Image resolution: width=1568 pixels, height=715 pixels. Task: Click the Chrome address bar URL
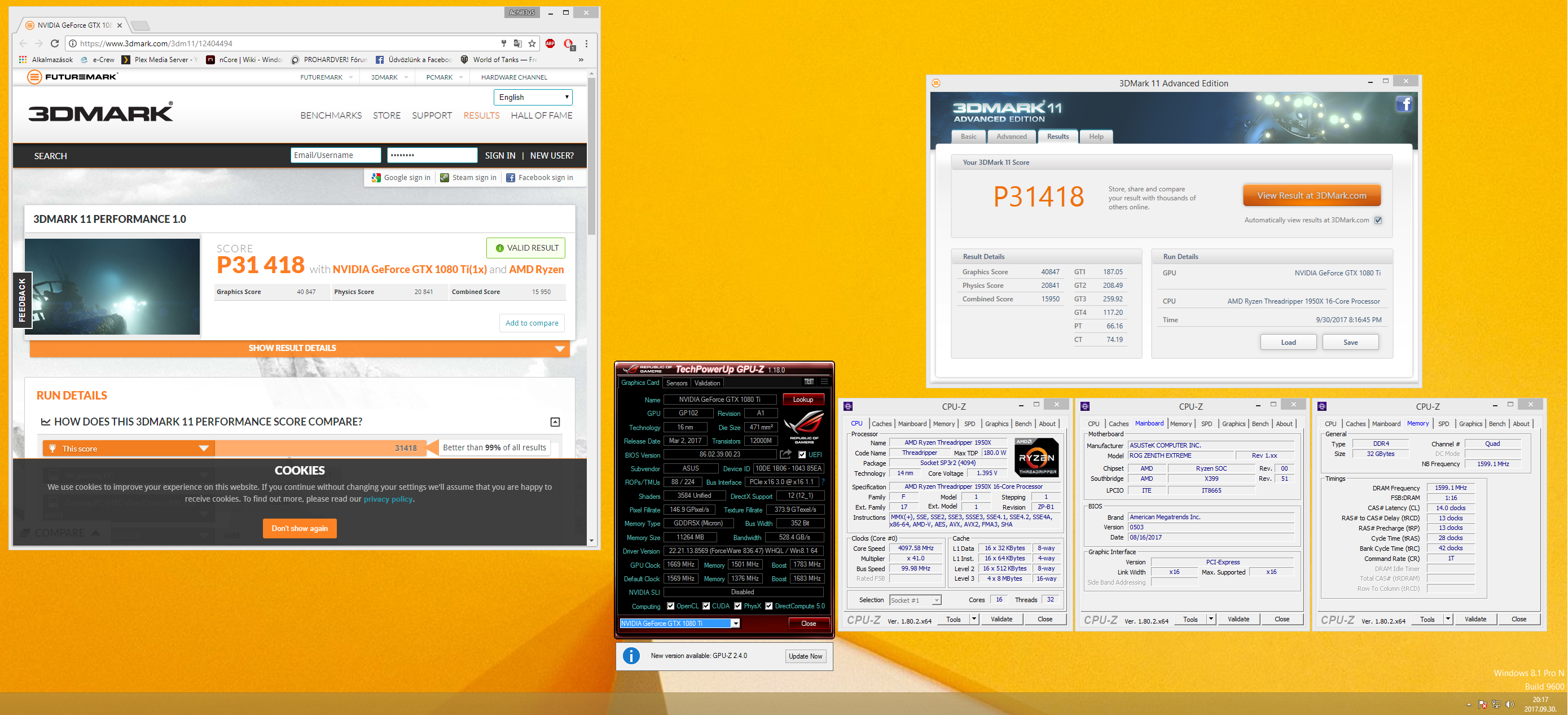click(156, 43)
